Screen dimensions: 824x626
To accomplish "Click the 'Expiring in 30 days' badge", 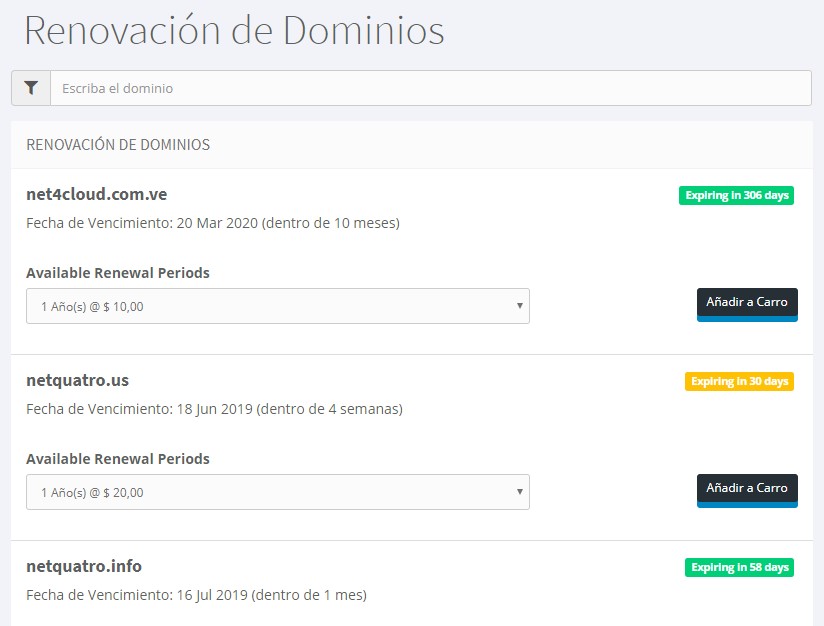I will point(739,382).
